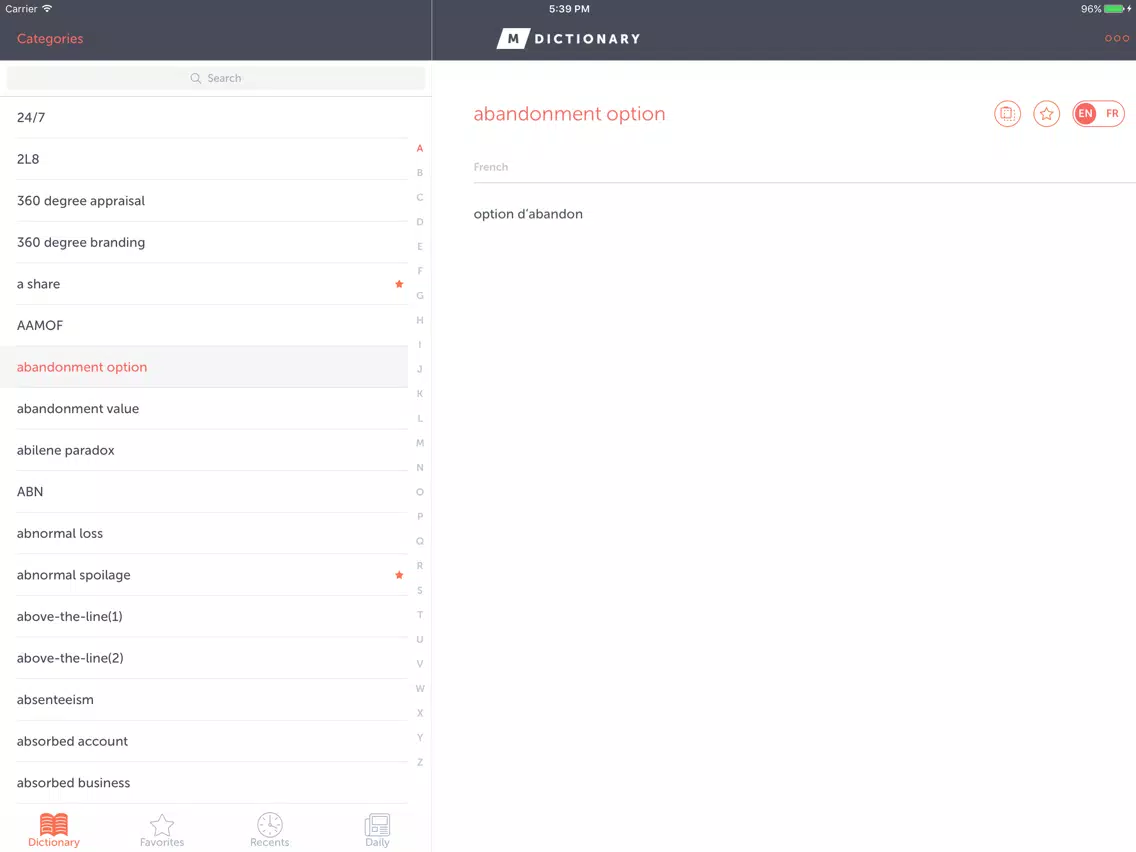The height and width of the screenshot is (852, 1136).
Task: Jump to letter W in index
Action: pyautogui.click(x=419, y=688)
